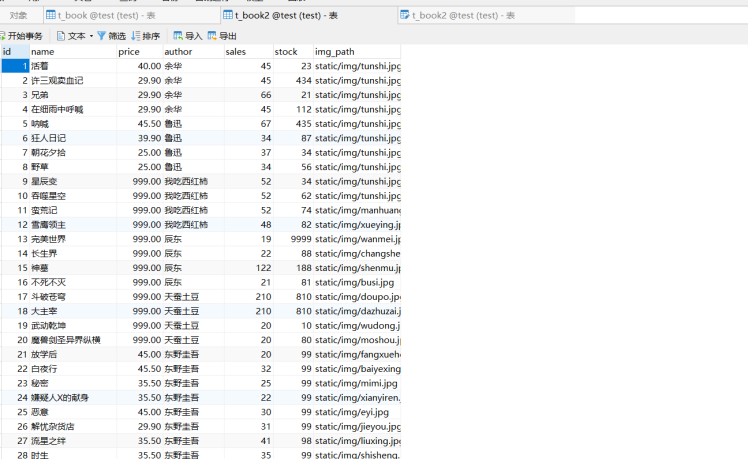
Task: Click the price column header
Action: click(139, 52)
